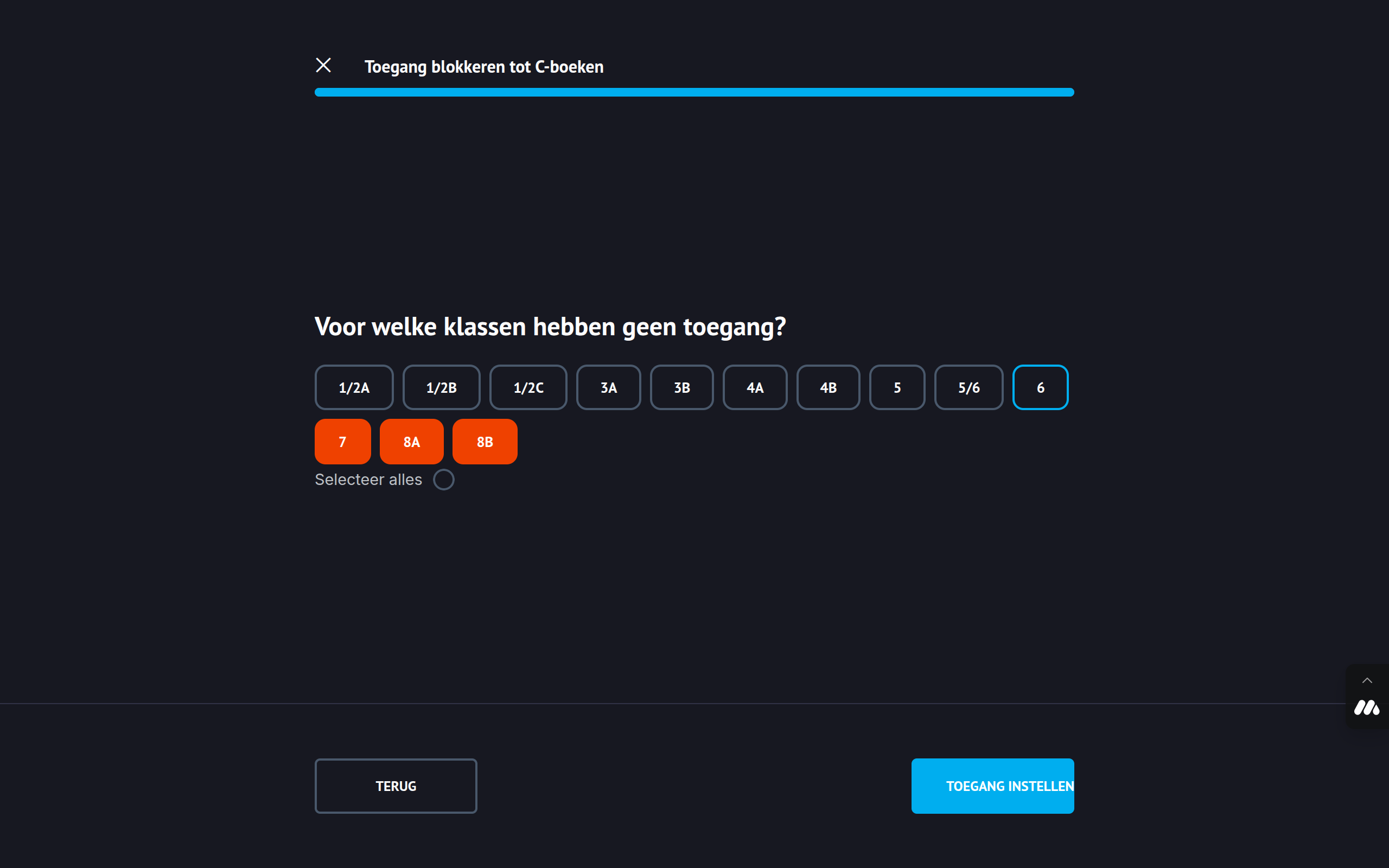Close the access blocking dialog with X
The width and height of the screenshot is (1389, 868).
(323, 66)
